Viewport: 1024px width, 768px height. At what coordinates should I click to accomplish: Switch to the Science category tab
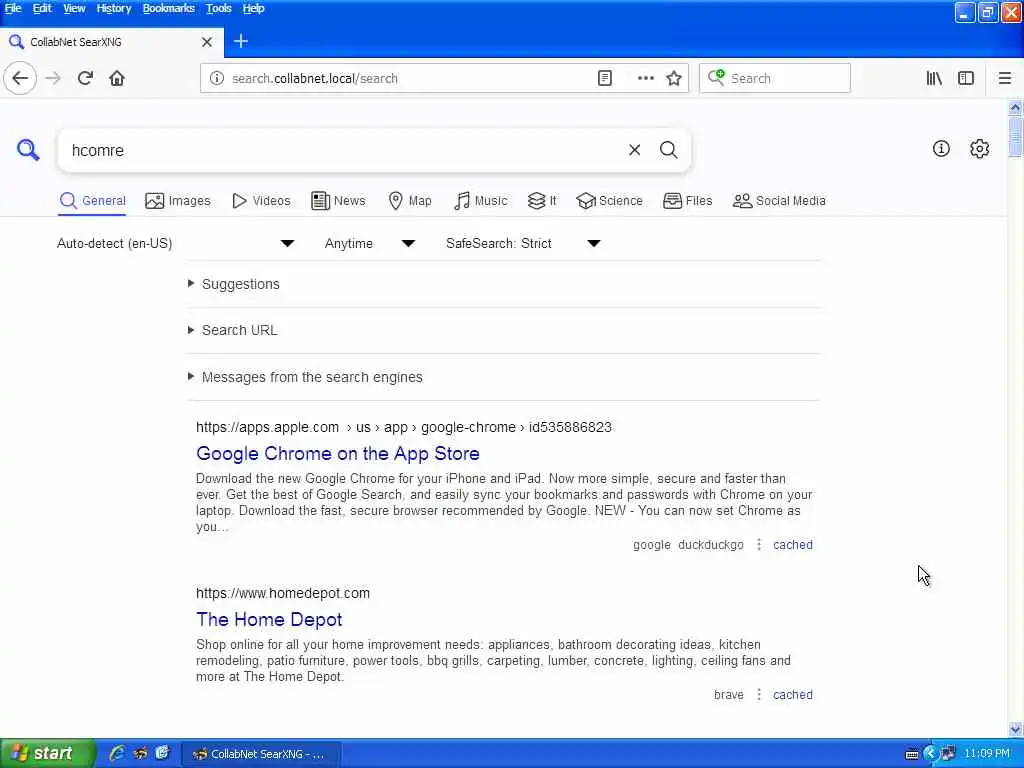click(609, 200)
